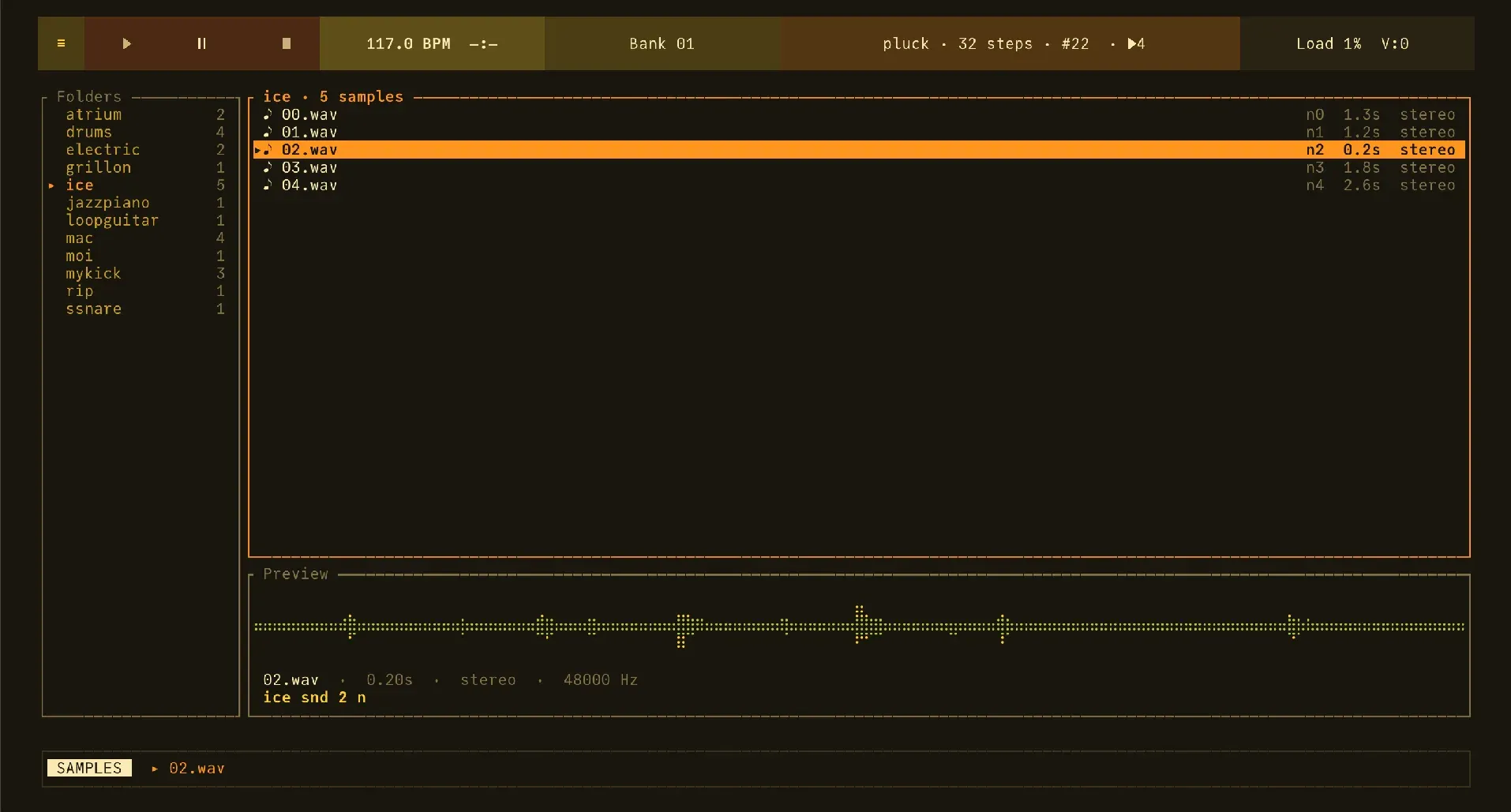Viewport: 1511px width, 812px height.
Task: Select the rip folder
Action: [x=141, y=291]
